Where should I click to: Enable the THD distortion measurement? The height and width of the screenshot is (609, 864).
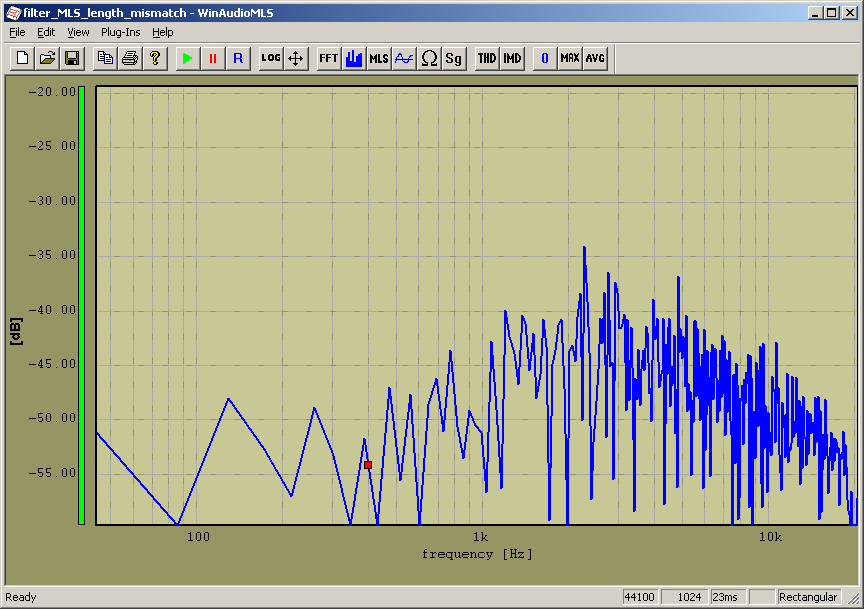coord(486,58)
